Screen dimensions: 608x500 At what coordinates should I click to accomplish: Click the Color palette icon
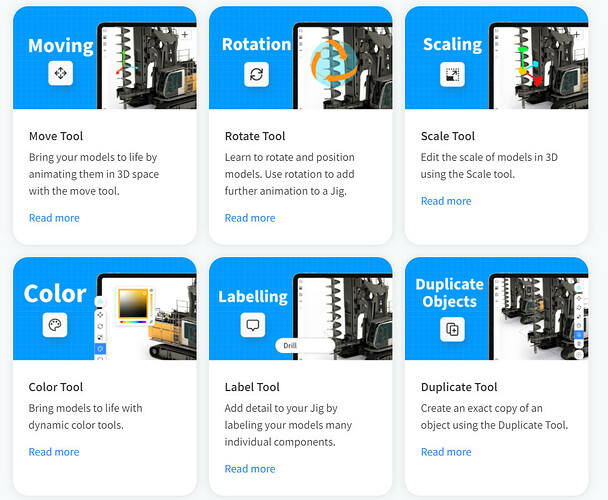pyautogui.click(x=55, y=325)
